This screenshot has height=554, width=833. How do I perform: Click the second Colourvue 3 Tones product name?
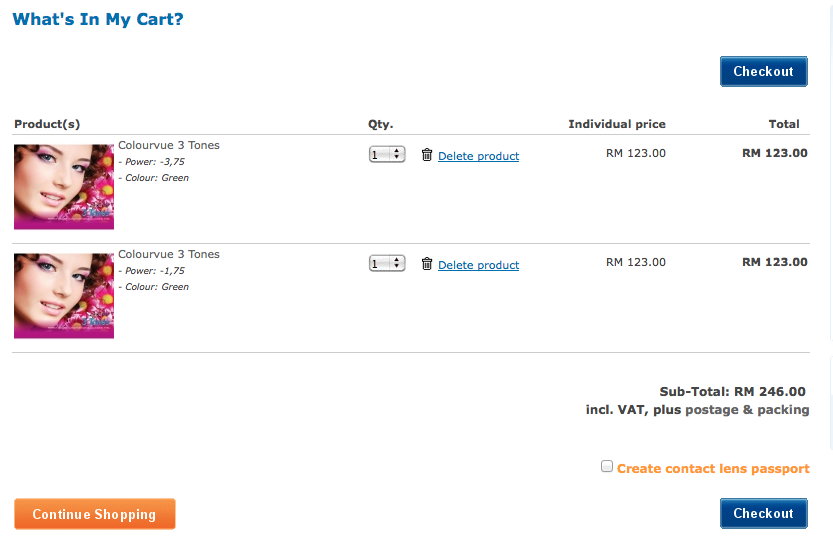click(169, 254)
